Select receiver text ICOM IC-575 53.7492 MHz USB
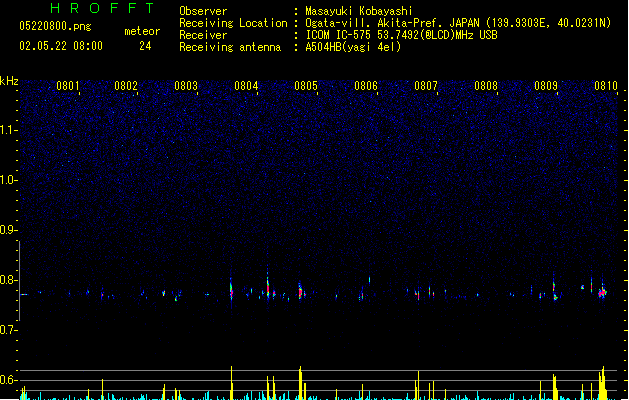629x400 pixels. (402, 35)
